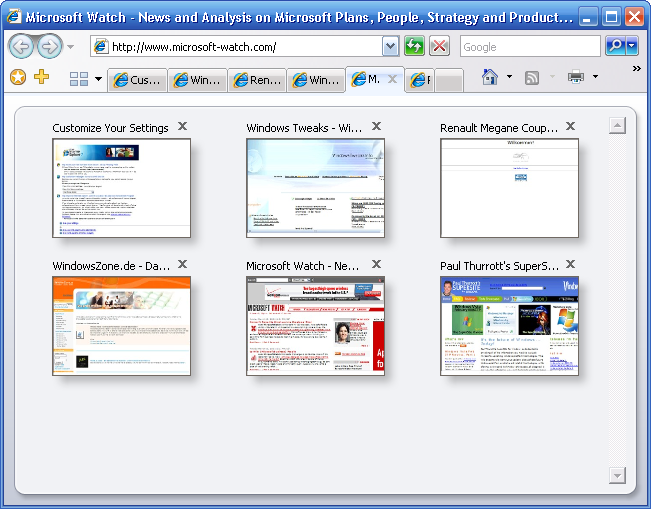Close the Windows Tweaks thumbnail with its X
Viewport: 651px width, 509px height.
pos(376,126)
